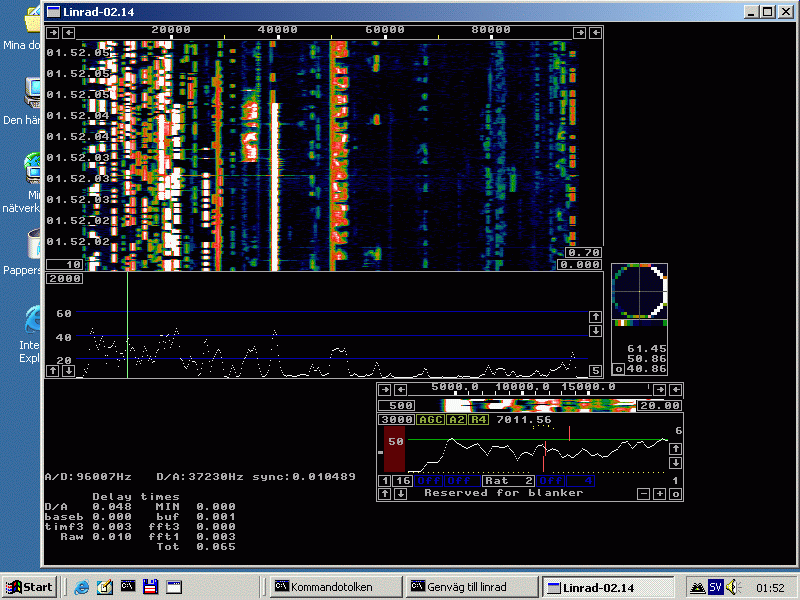This screenshot has width=800, height=600.
Task: Click the right arrow at the waterfall's top-left corner
Action: click(x=53, y=33)
